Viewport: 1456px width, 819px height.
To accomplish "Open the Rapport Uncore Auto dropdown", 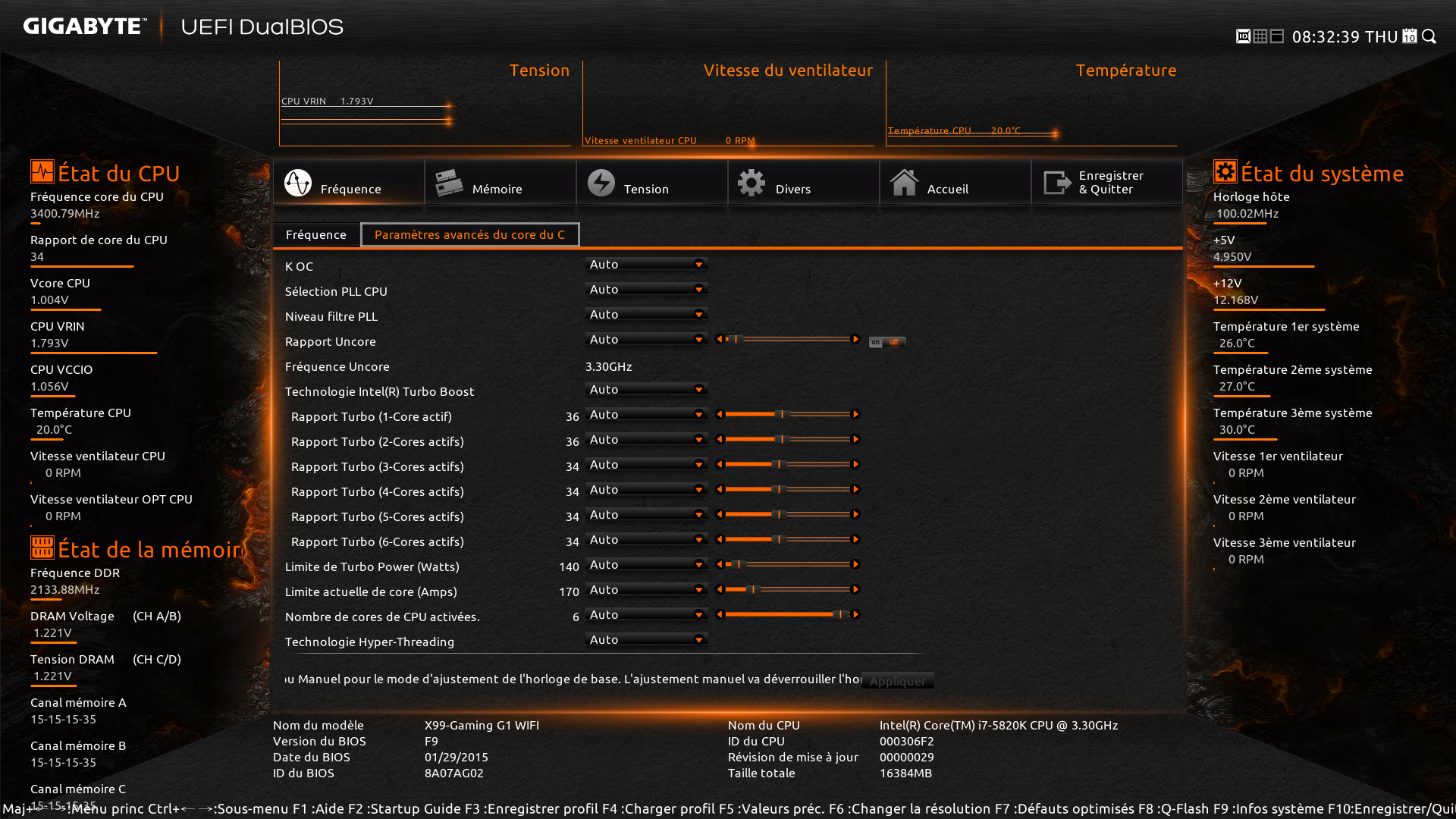I will (647, 339).
